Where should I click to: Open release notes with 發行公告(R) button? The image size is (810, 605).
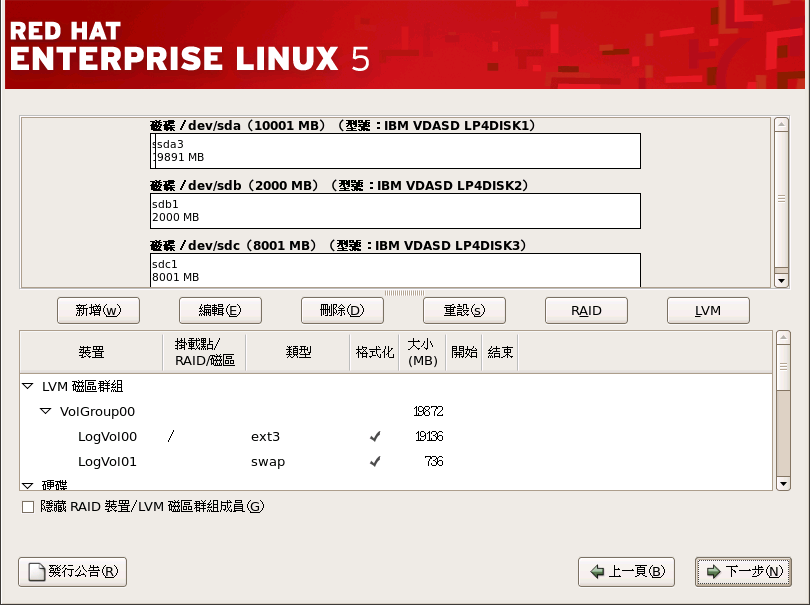point(72,571)
